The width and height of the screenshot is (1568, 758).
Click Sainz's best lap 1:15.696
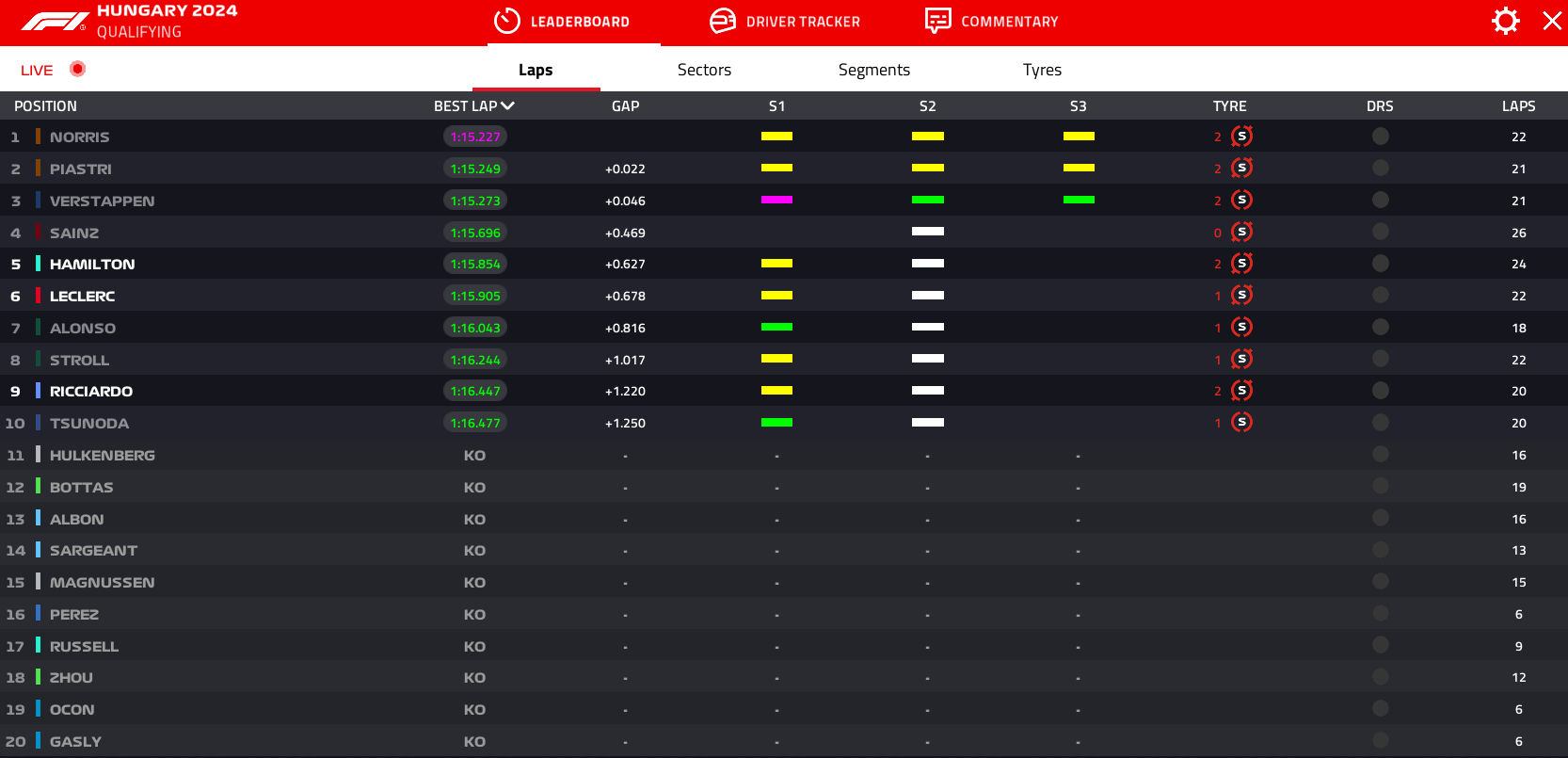pyautogui.click(x=475, y=233)
